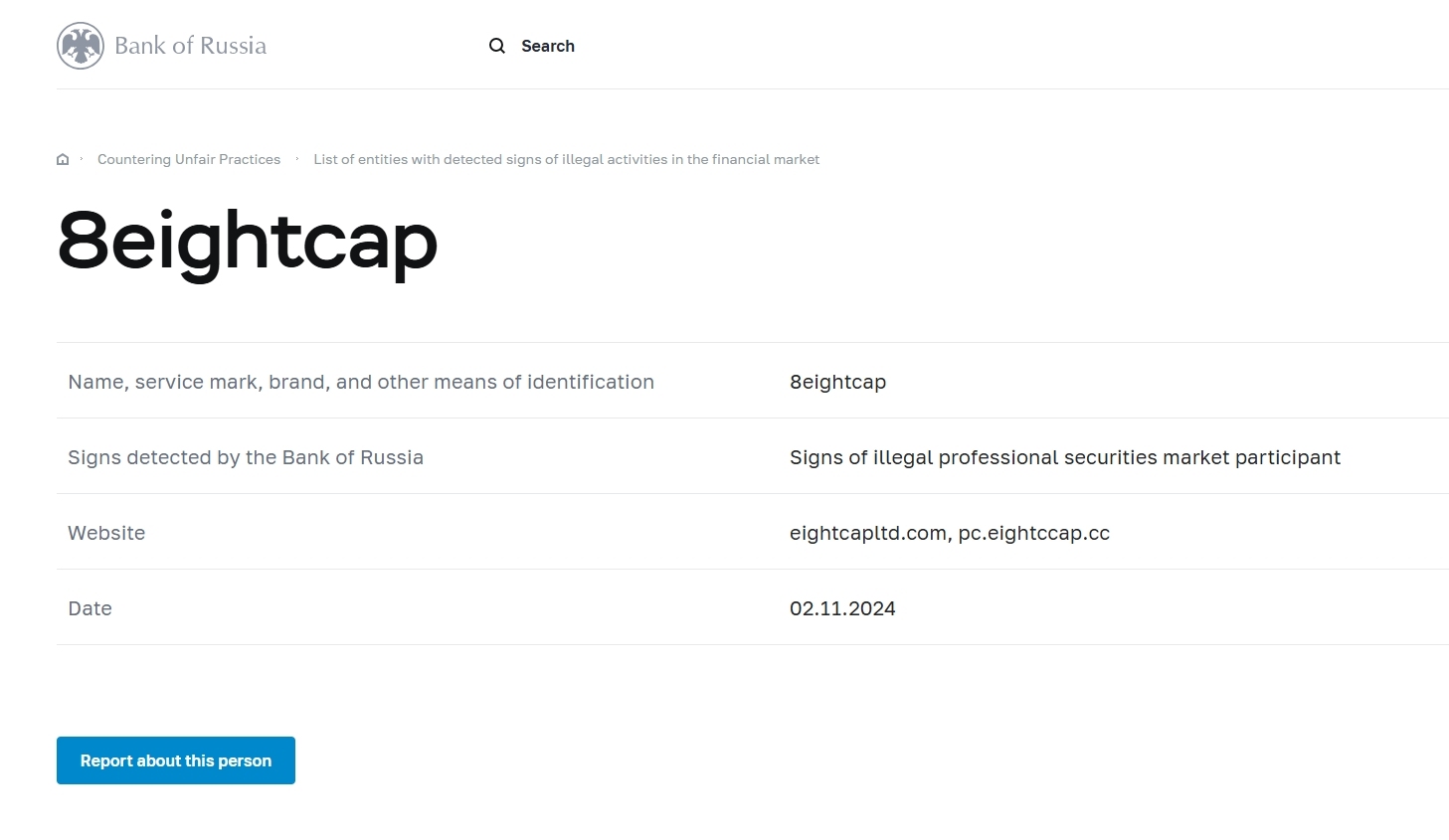Image resolution: width=1449 pixels, height=840 pixels.
Task: Open Countering Unfair Practices breadcrumb
Action: pos(189,159)
